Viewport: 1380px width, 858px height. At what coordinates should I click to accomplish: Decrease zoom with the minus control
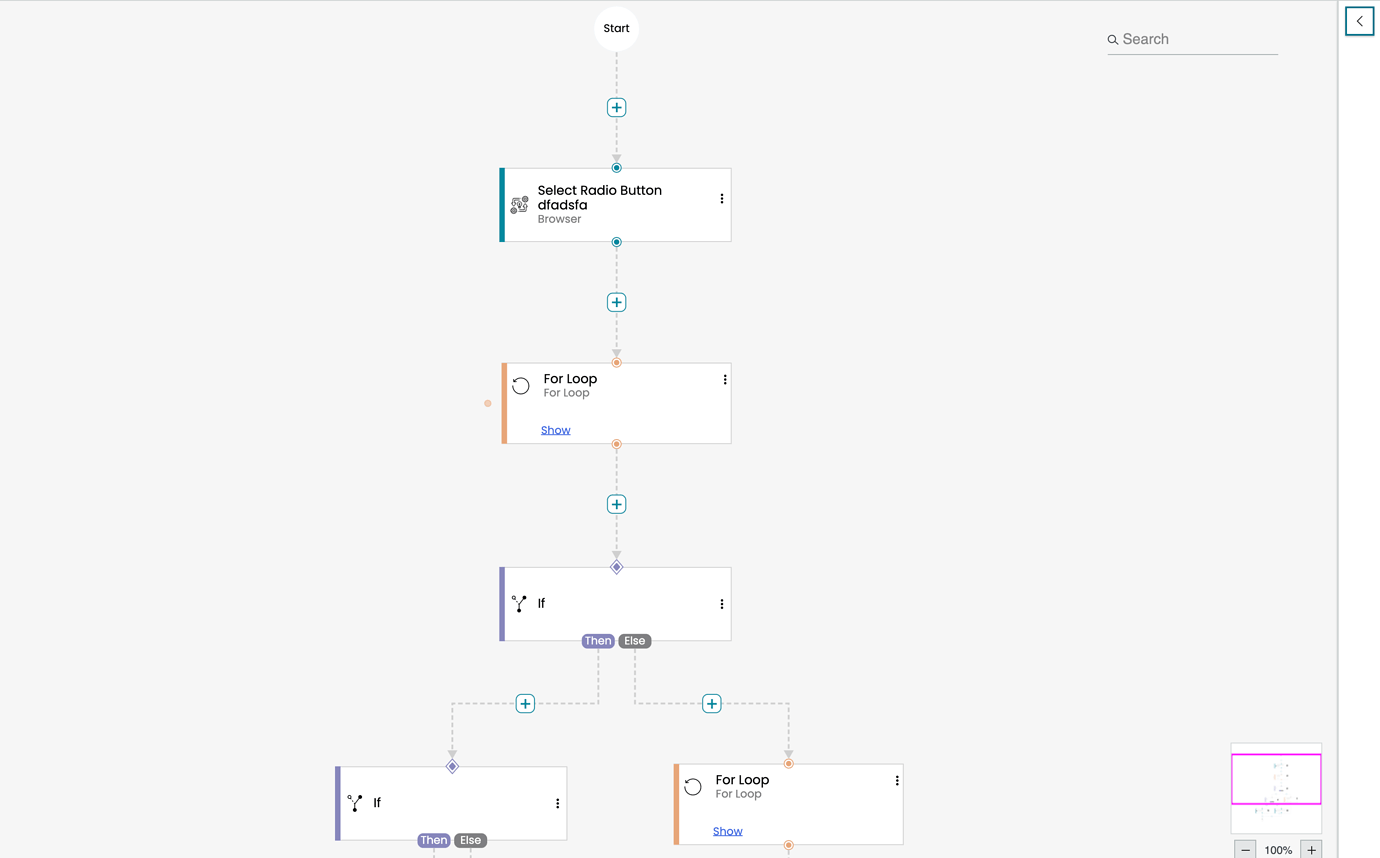click(1244, 849)
